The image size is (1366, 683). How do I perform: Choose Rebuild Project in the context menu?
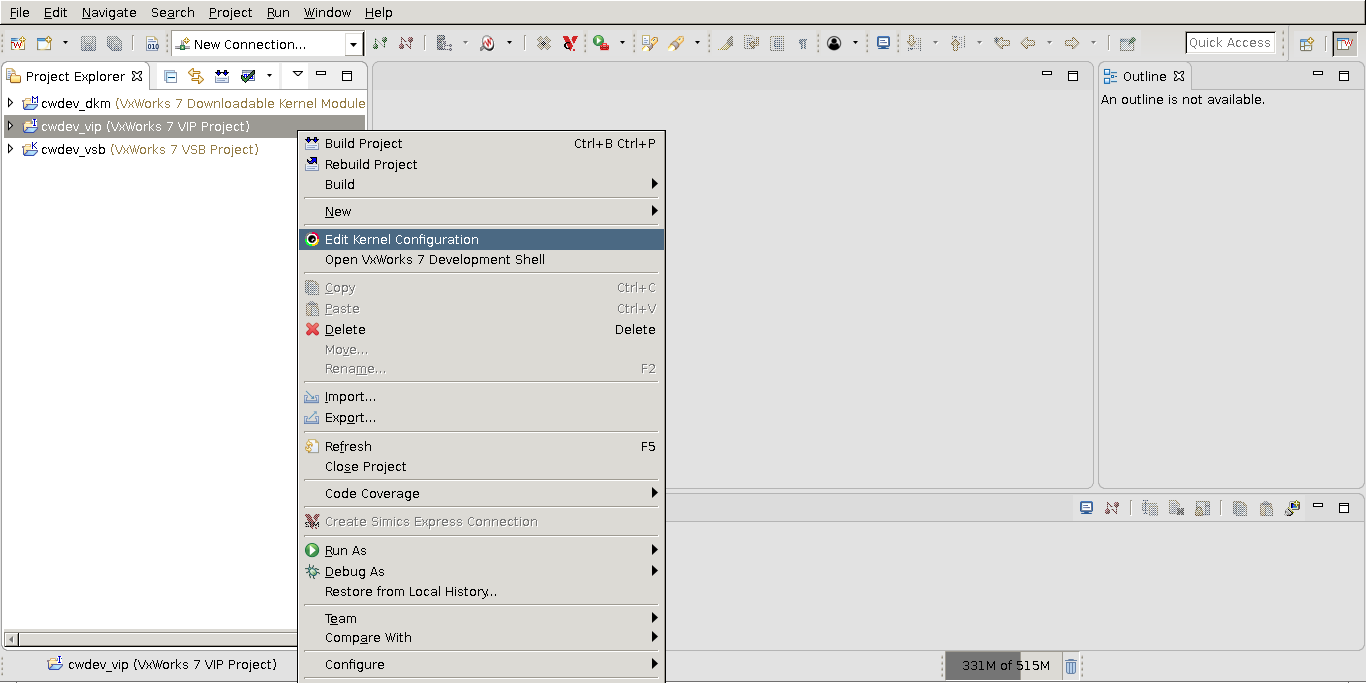481,164
